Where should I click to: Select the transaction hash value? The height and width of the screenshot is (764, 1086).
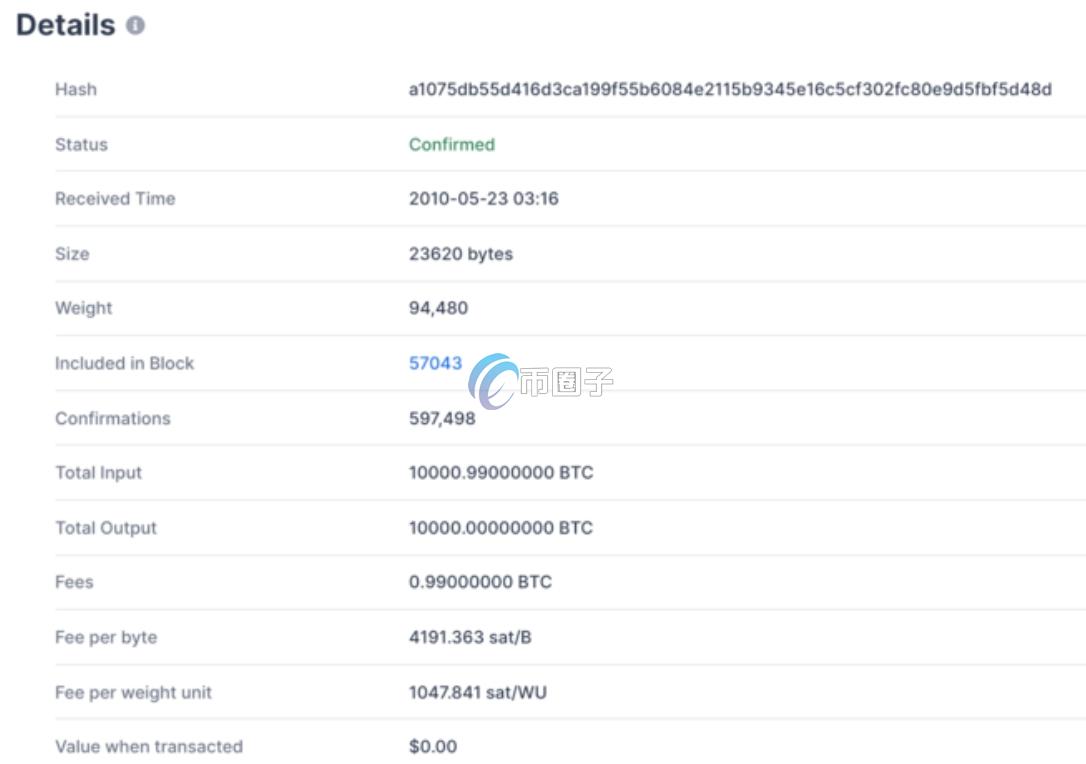click(x=730, y=89)
